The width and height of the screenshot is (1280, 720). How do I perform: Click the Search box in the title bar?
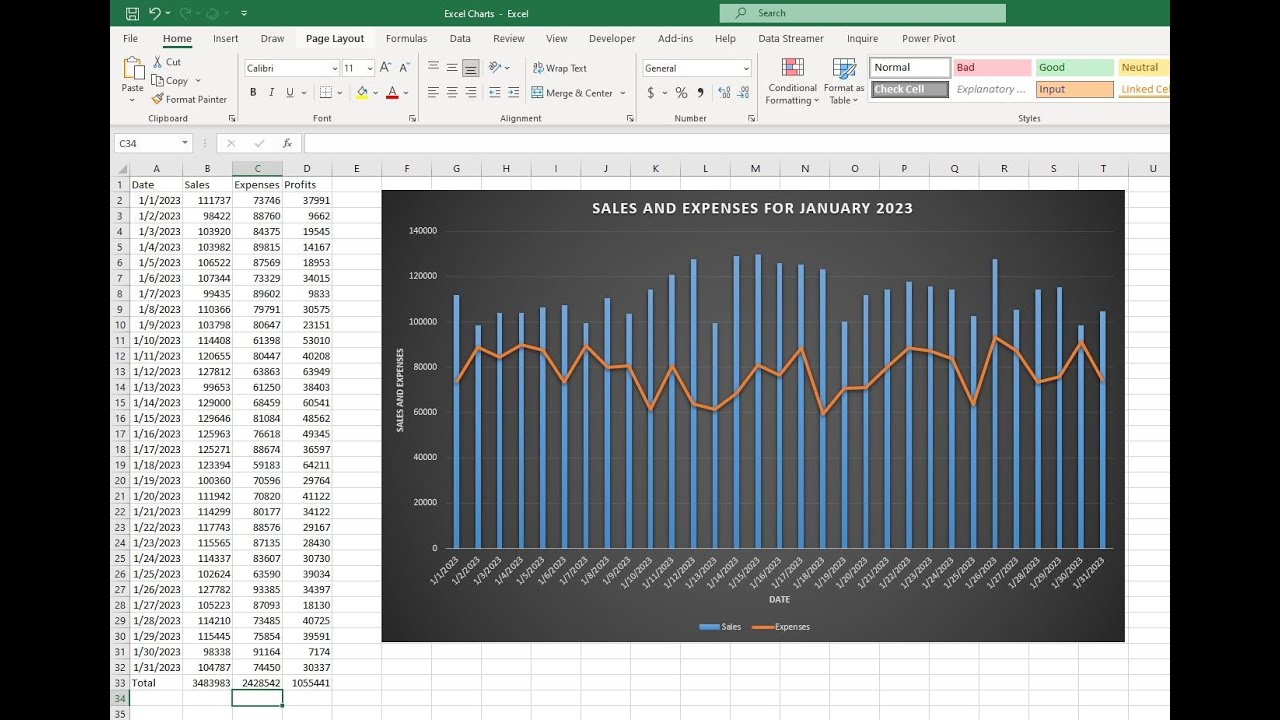[863, 13]
